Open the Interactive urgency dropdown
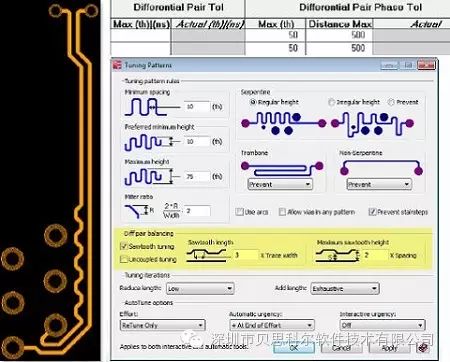The width and height of the screenshot is (450, 362). point(382,325)
